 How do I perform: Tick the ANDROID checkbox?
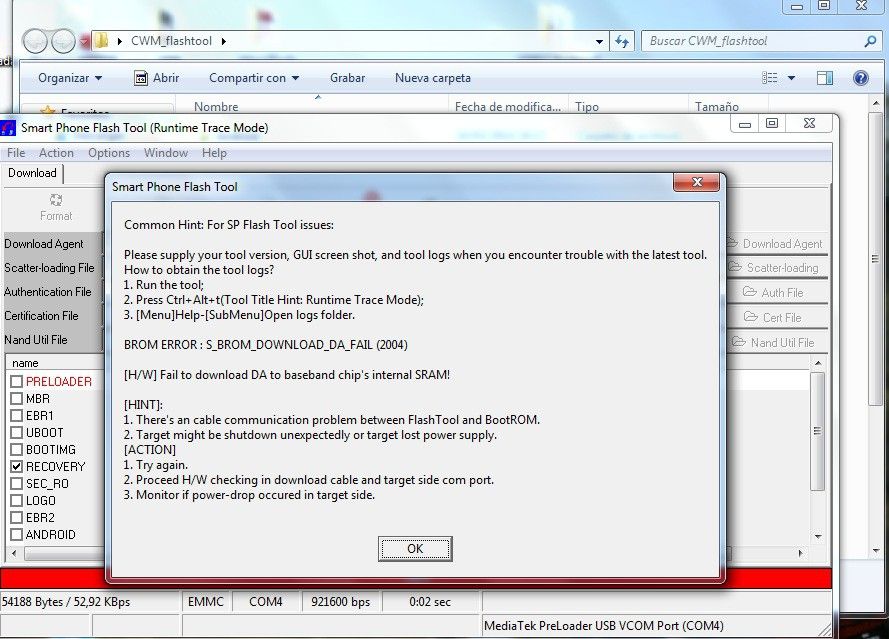point(16,535)
